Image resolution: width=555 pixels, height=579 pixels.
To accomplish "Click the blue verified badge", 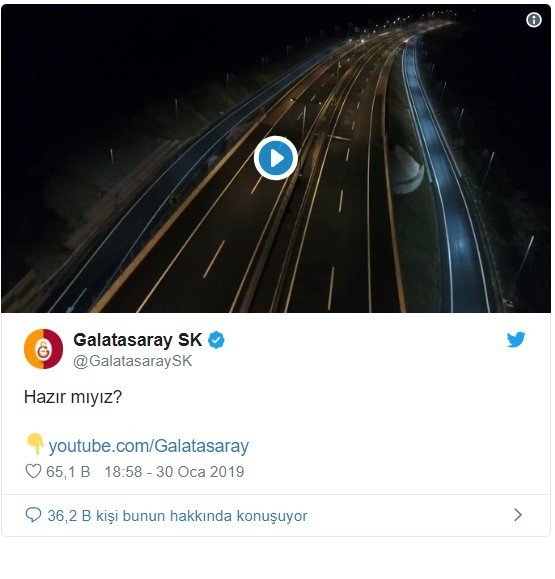I will click(x=217, y=340).
